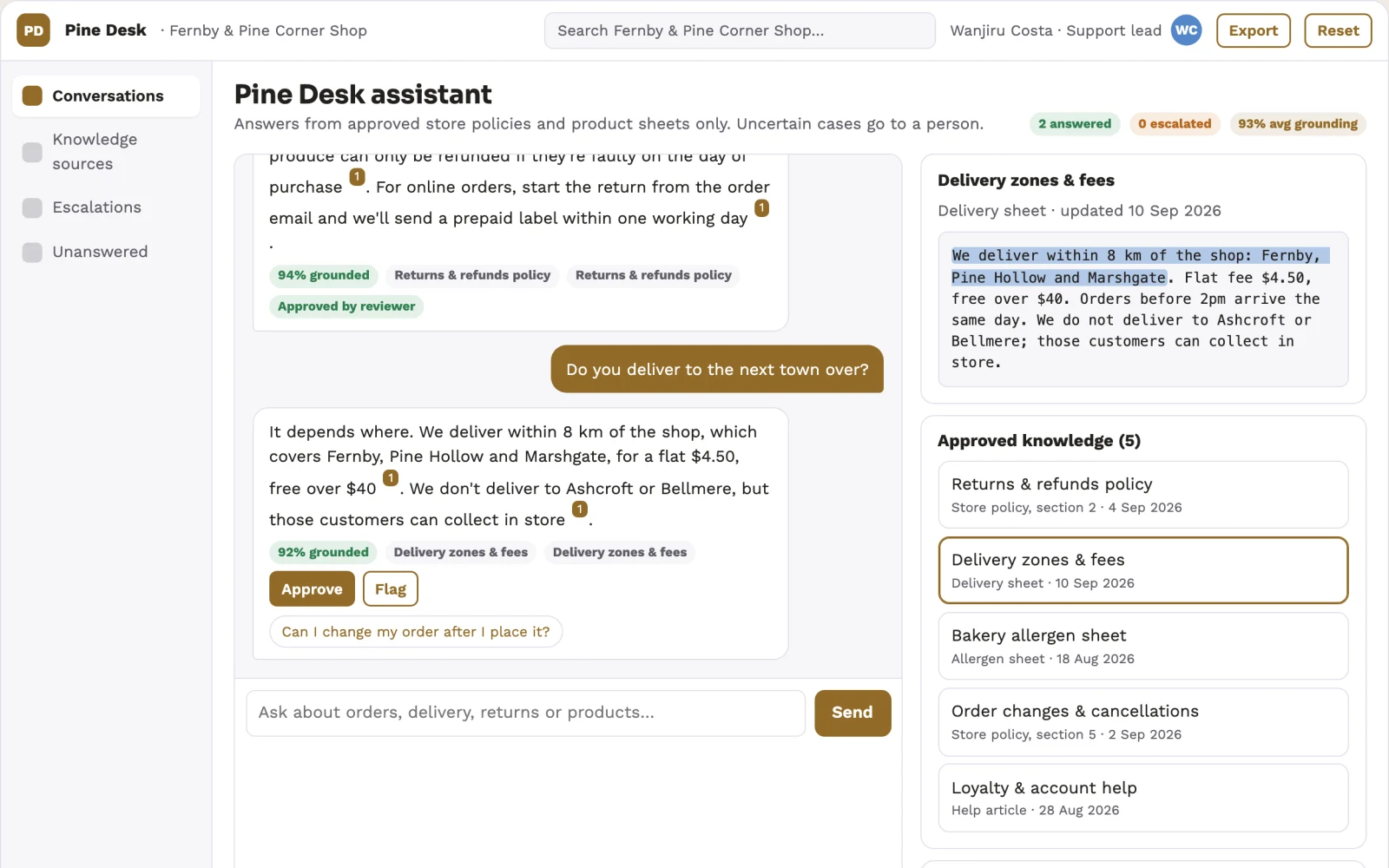Image resolution: width=1389 pixels, height=868 pixels.
Task: Click the '0 escalated' stat badge
Action: [x=1175, y=124]
